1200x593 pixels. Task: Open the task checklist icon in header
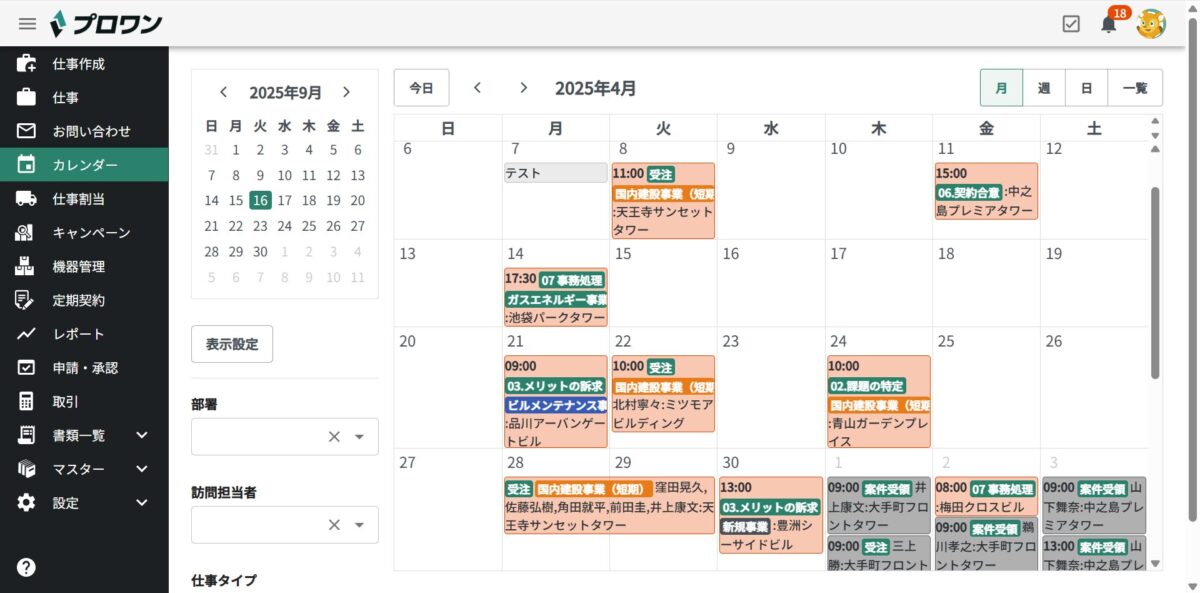pos(1071,23)
